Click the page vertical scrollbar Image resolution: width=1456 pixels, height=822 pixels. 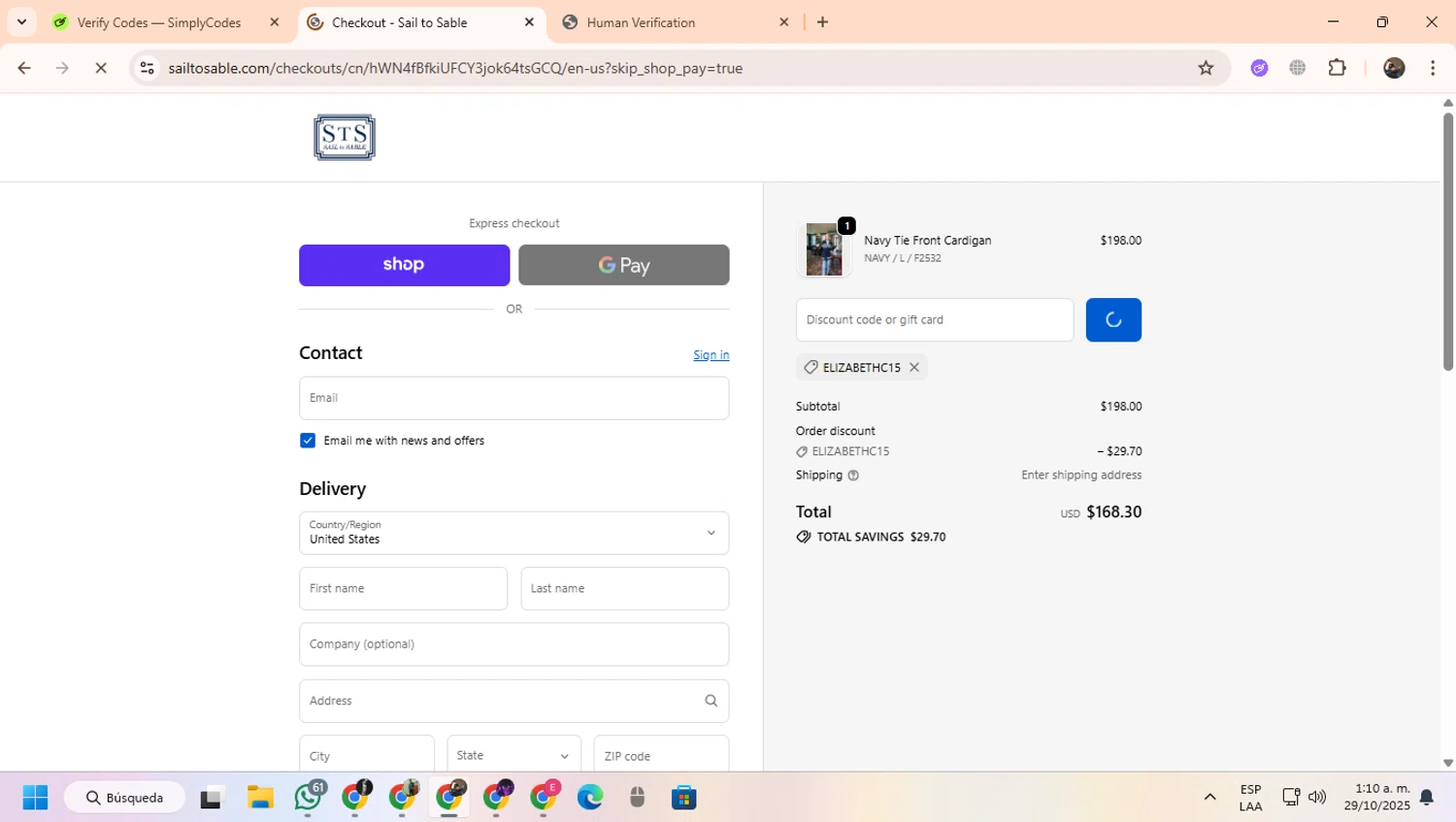click(x=1448, y=243)
